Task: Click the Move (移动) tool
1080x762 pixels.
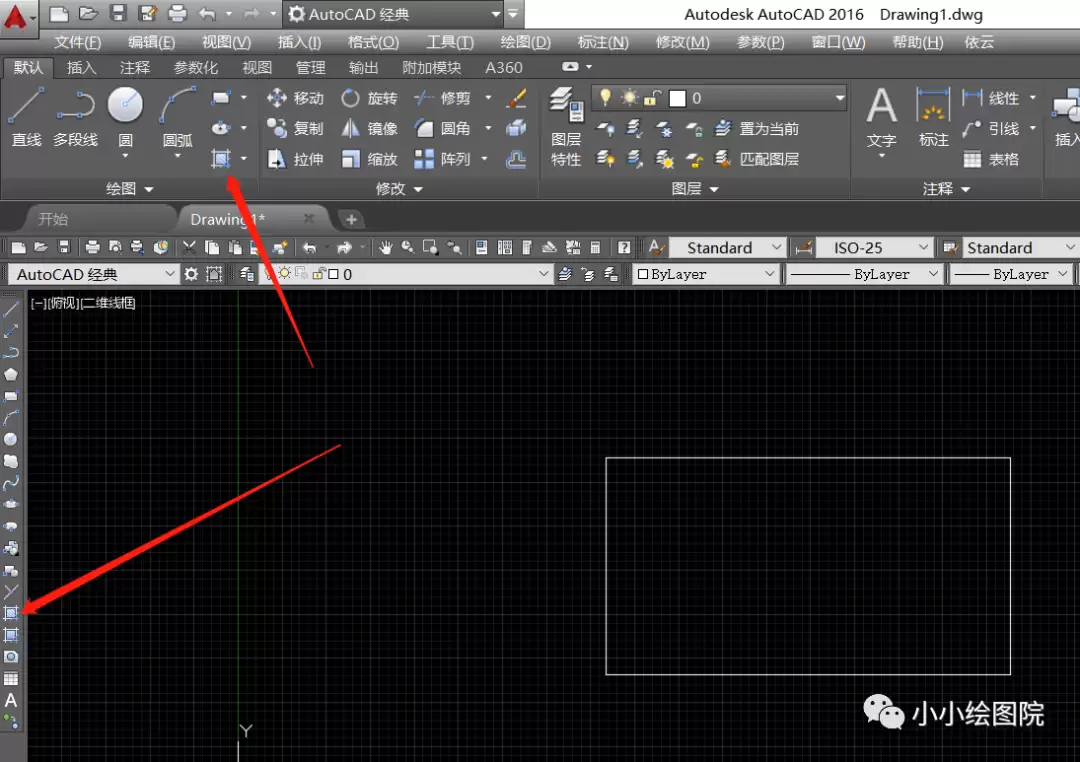Action: coord(295,99)
